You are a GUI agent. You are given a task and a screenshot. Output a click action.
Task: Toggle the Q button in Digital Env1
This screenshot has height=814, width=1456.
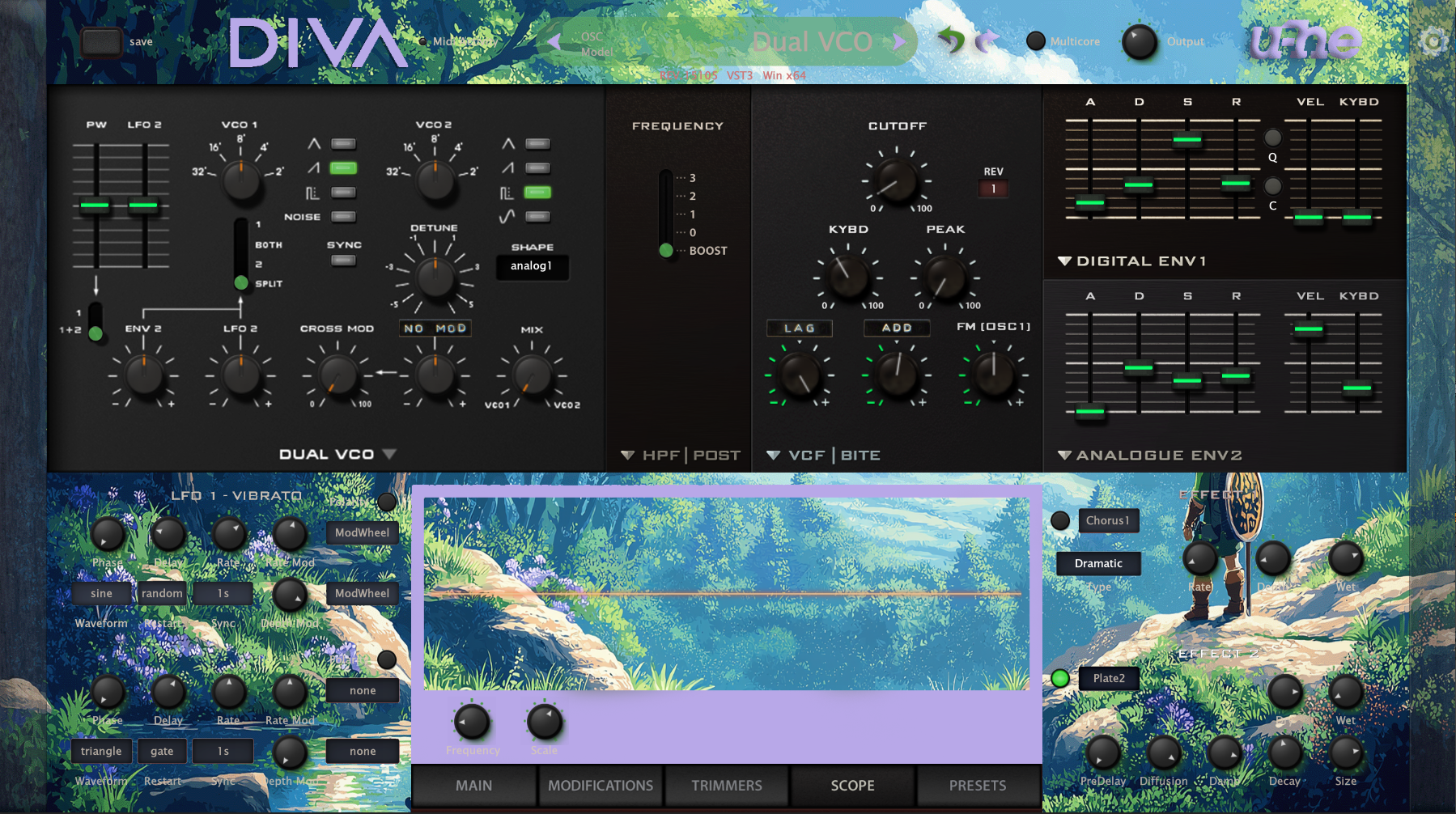1272,137
